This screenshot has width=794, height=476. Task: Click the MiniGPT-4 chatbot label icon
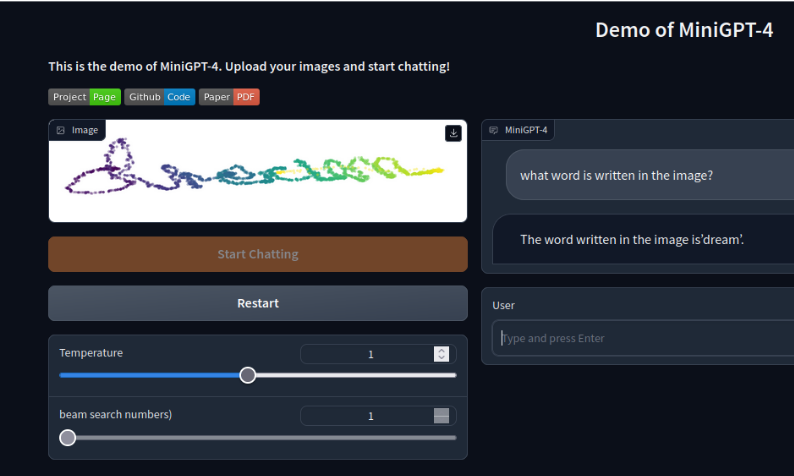(493, 130)
